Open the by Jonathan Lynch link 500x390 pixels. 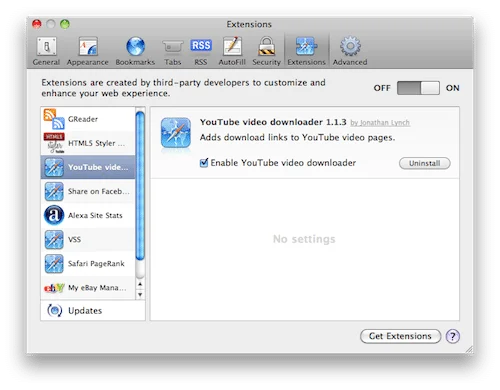coord(380,123)
